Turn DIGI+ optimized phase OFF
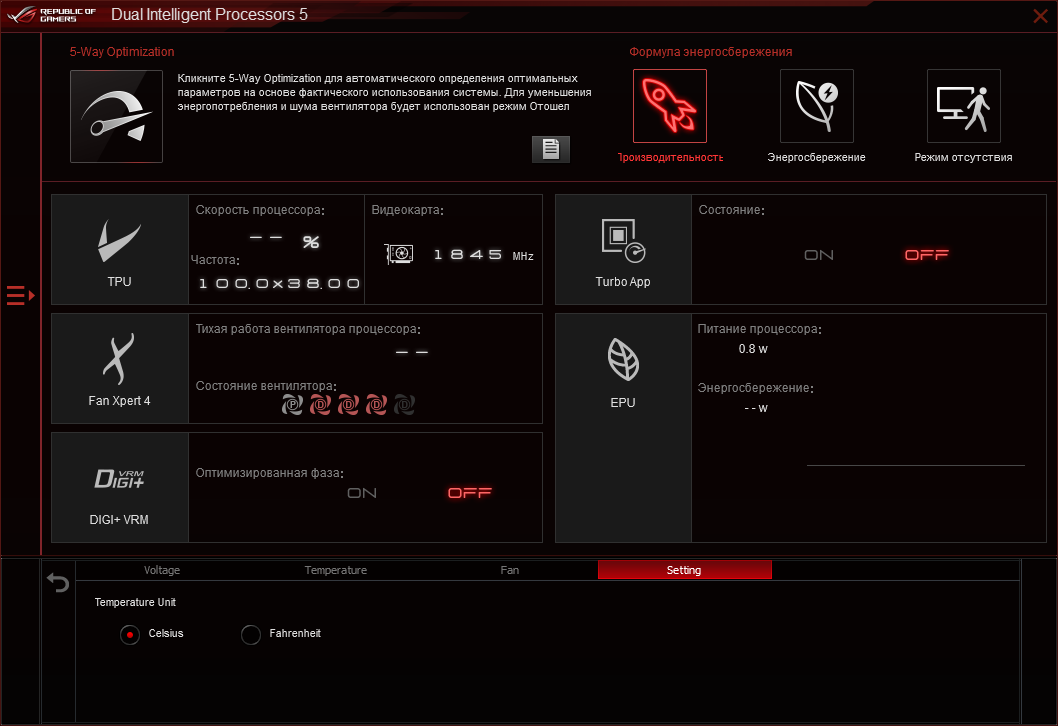This screenshot has height=726, width=1058. click(x=470, y=493)
